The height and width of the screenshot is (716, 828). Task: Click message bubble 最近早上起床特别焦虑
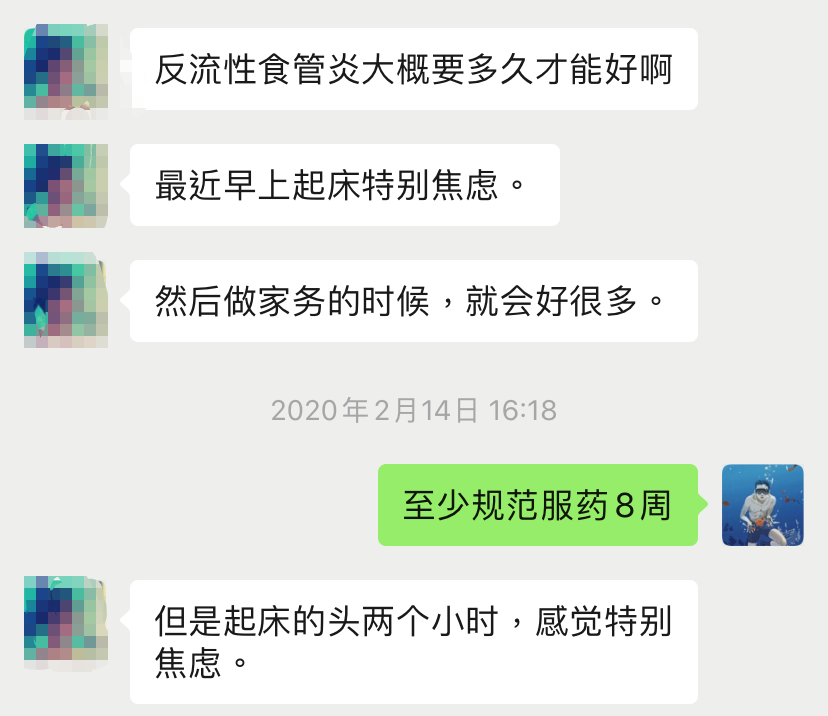click(345, 185)
